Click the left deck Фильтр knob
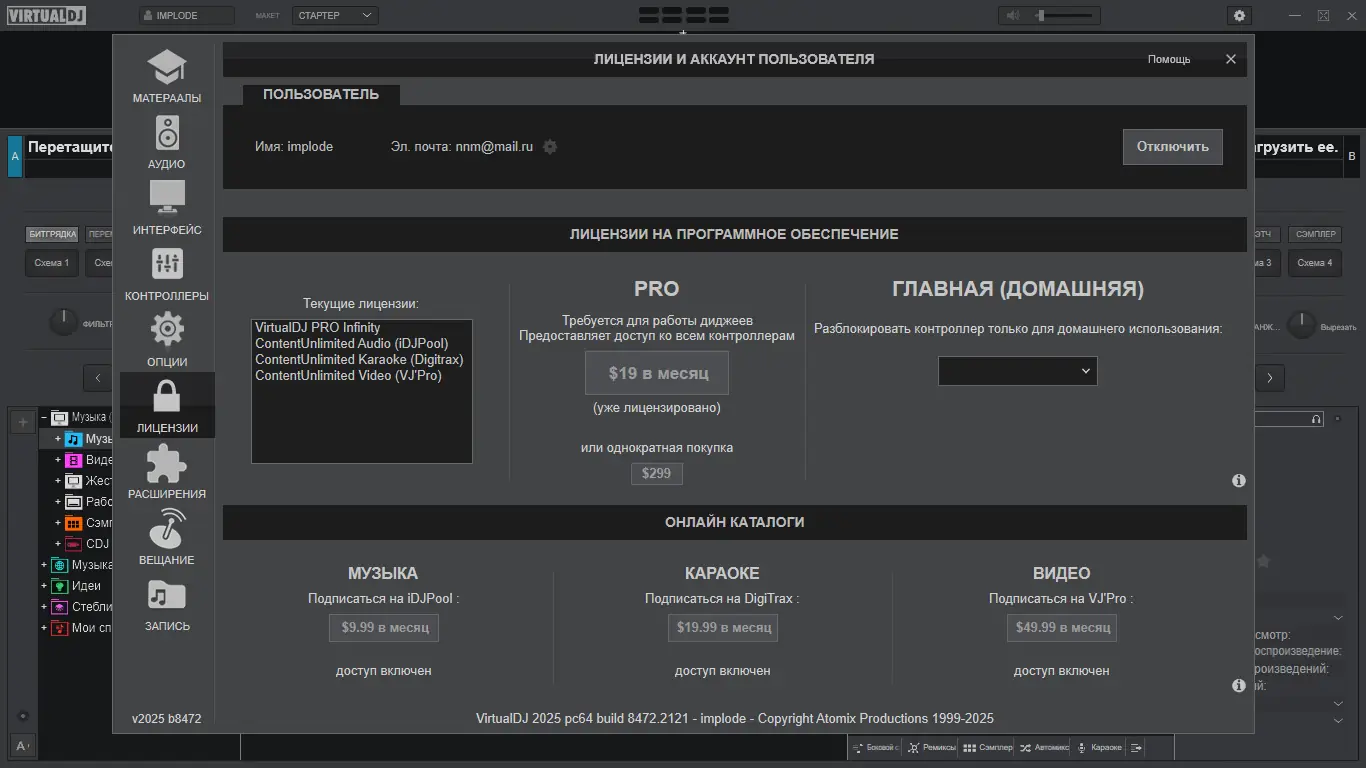The height and width of the screenshot is (768, 1366). 63,323
